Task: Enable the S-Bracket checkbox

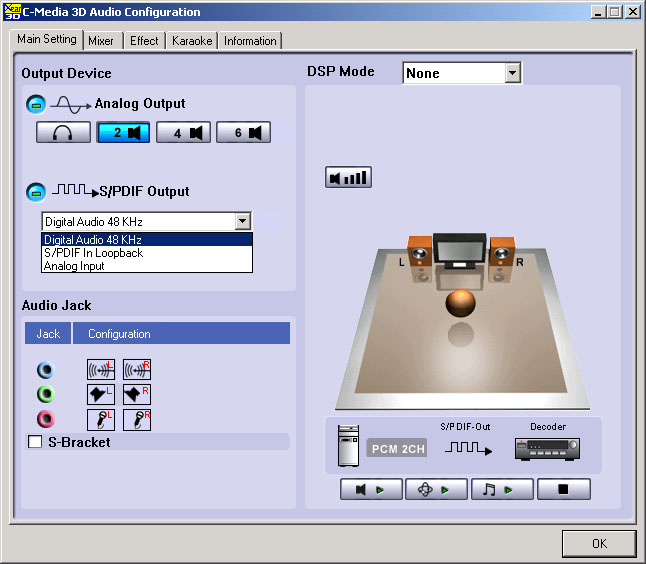Action: [x=35, y=442]
